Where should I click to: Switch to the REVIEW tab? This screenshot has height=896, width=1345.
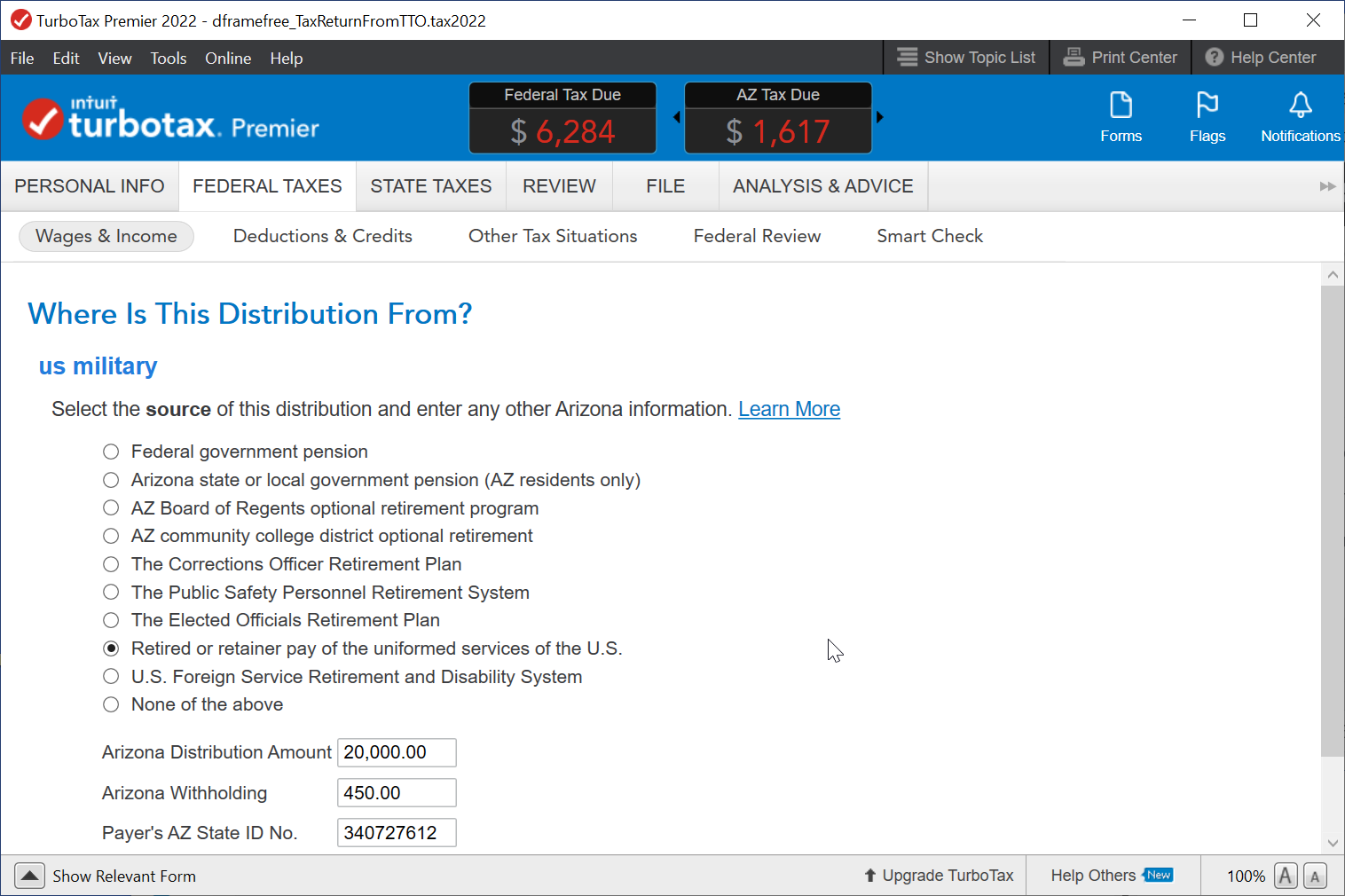tap(559, 186)
